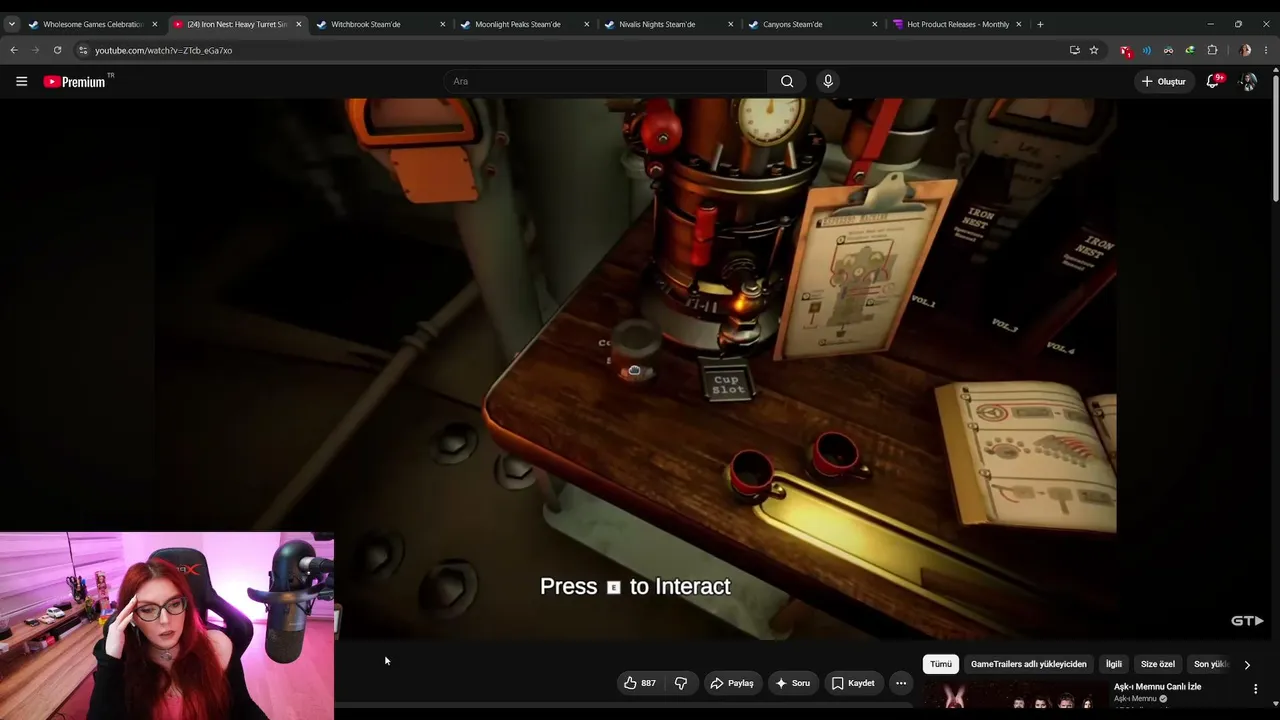Open the Extensions puzzle-piece menu

(x=1212, y=50)
